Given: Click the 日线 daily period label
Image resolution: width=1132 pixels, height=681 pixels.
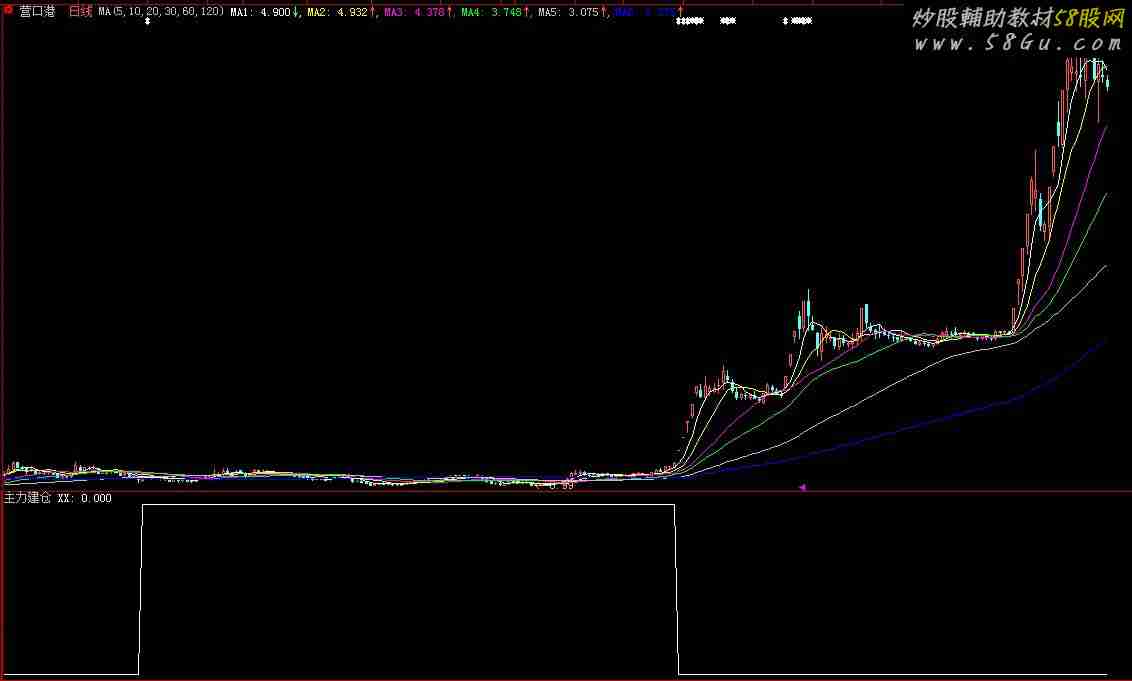Looking at the screenshot, I should click(x=81, y=12).
